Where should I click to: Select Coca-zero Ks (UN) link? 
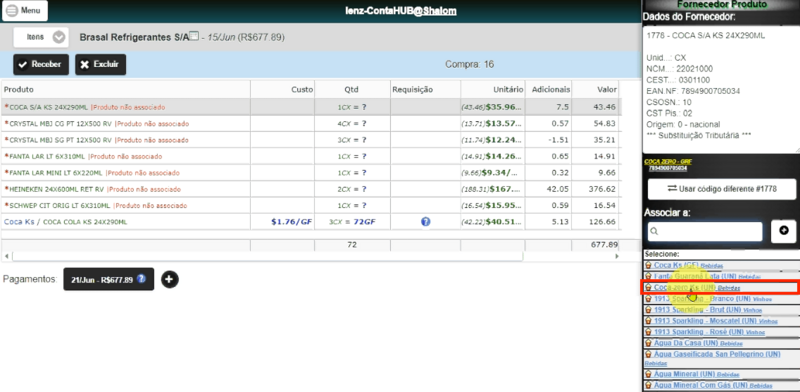click(685, 287)
